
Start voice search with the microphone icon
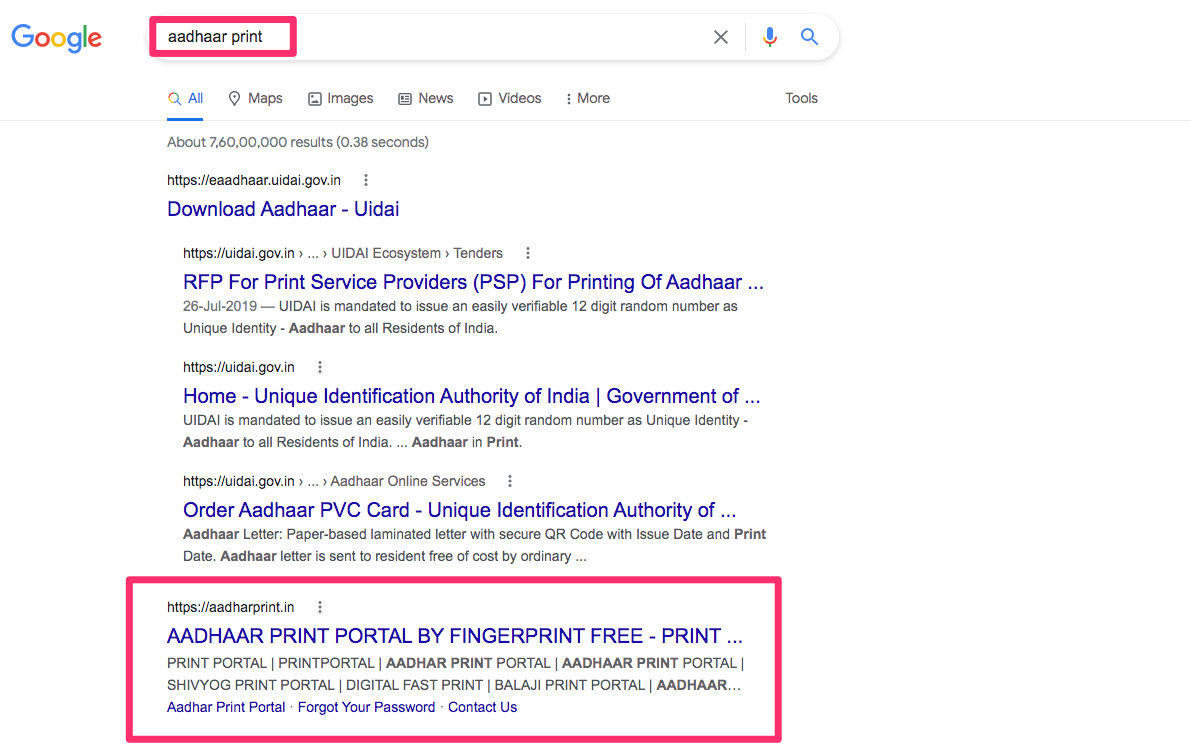769,36
